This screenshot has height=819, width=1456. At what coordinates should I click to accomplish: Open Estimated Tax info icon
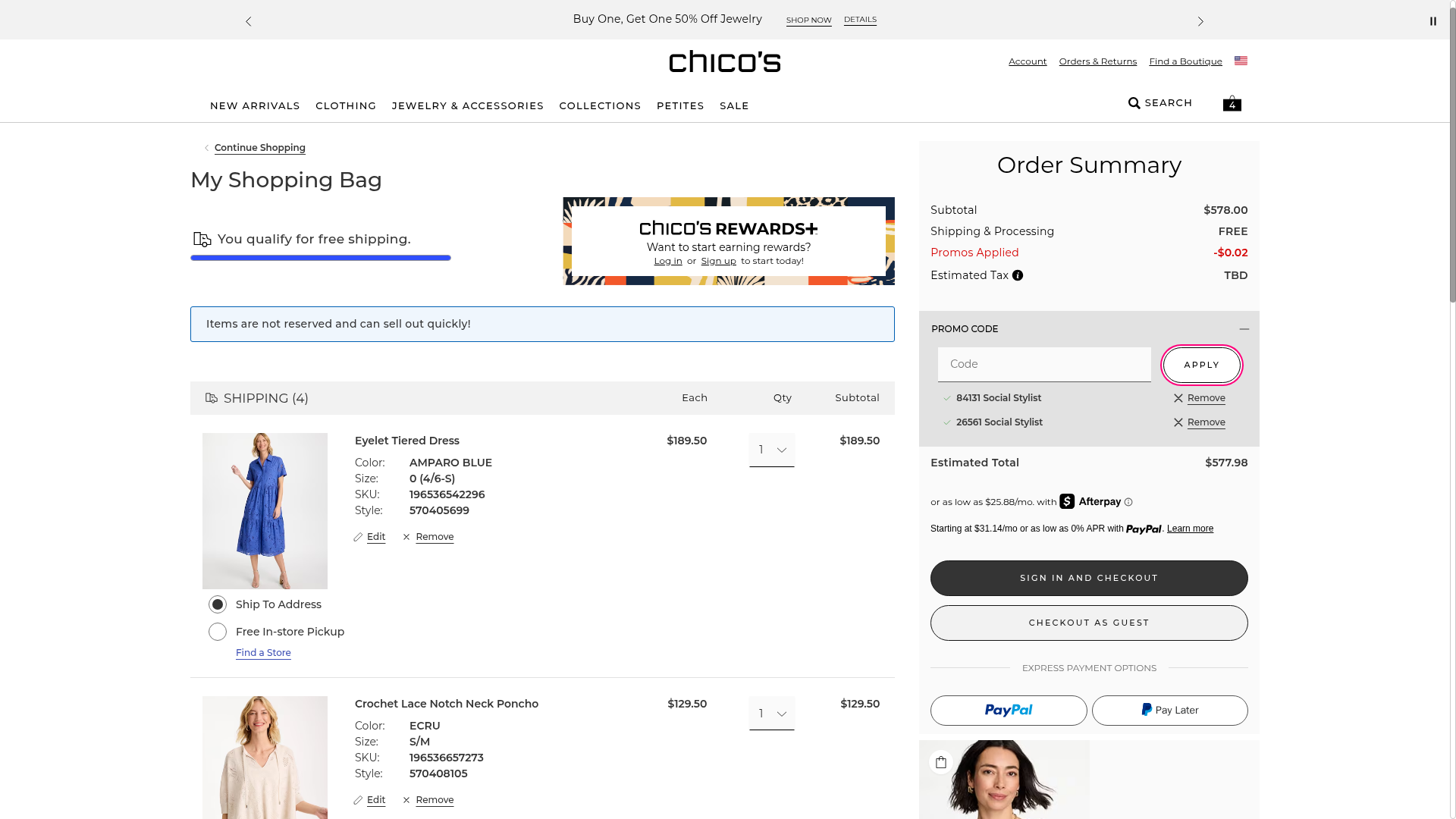pyautogui.click(x=1018, y=275)
